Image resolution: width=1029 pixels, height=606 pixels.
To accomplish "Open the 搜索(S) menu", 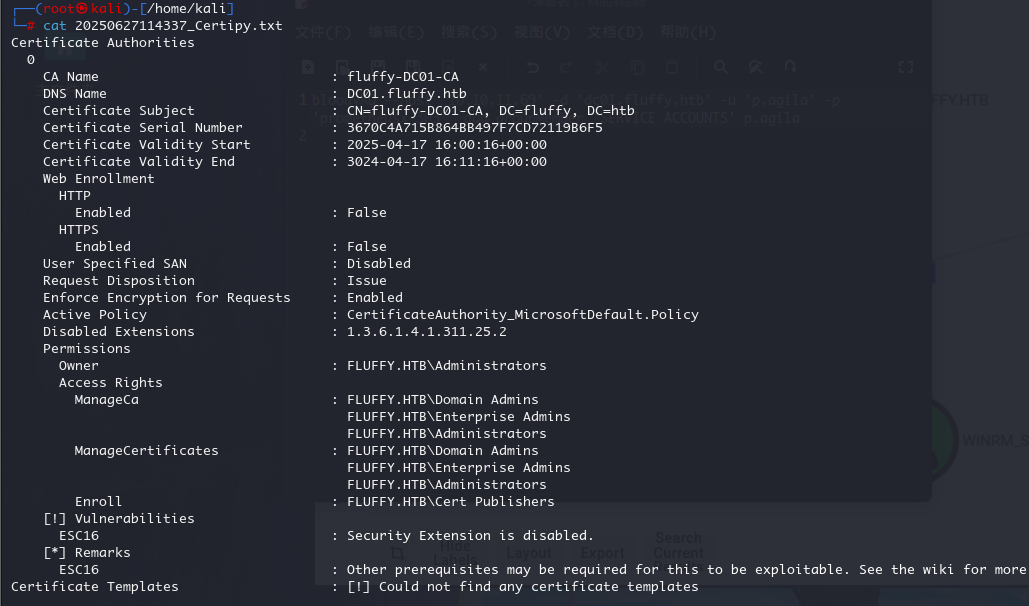I will tap(469, 32).
